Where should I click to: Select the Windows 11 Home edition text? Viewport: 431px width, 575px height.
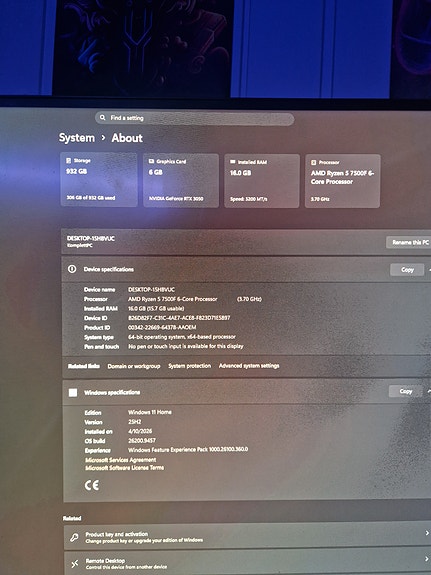point(150,412)
